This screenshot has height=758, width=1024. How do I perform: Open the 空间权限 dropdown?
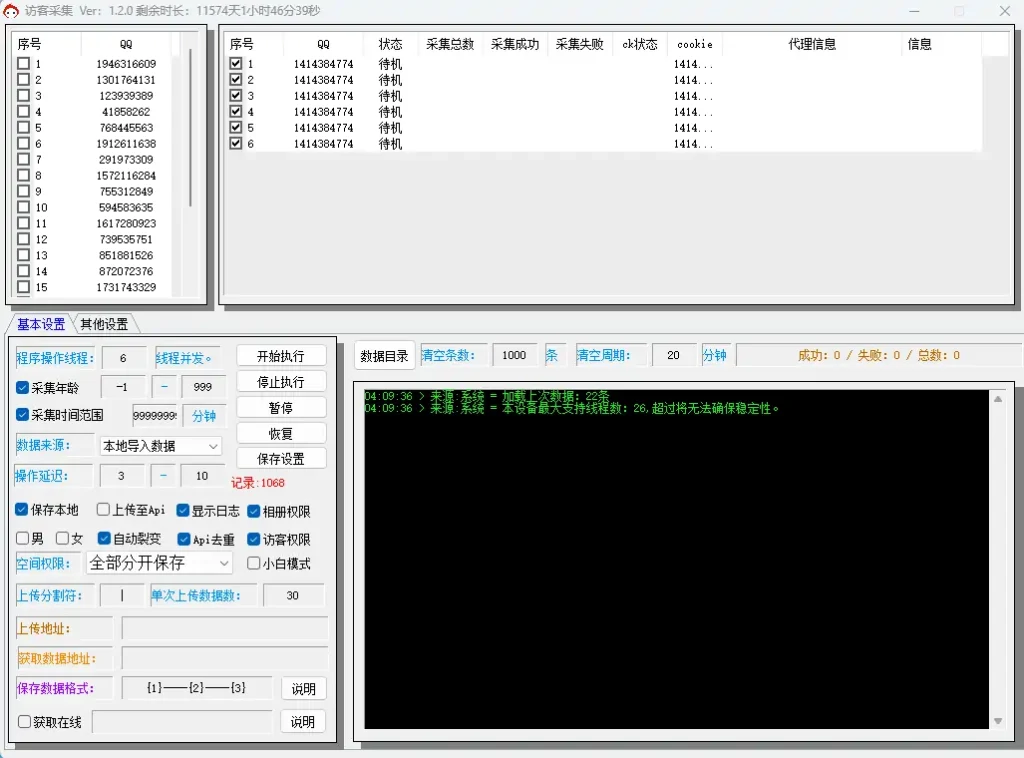pos(159,563)
